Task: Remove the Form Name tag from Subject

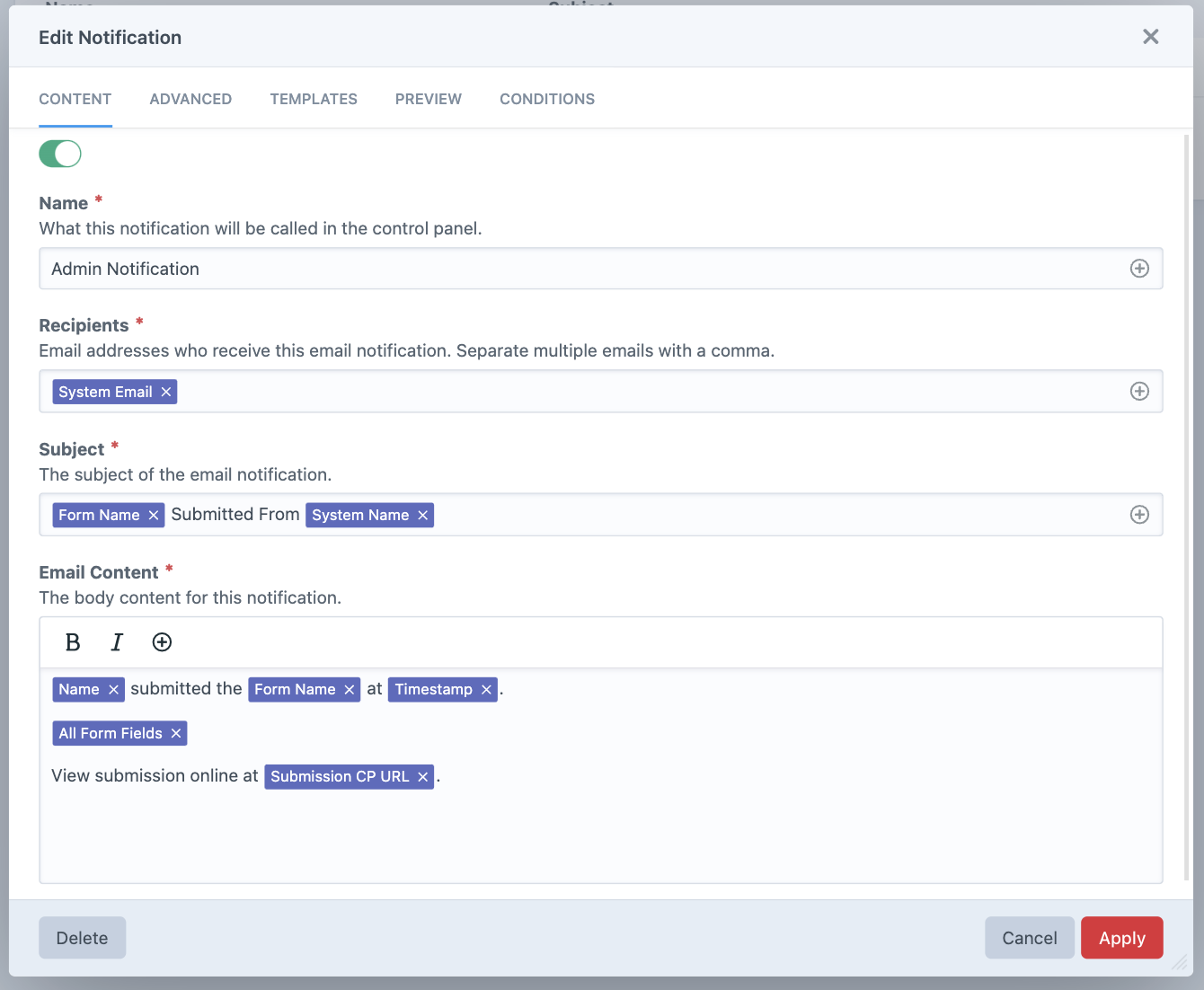Action: (x=153, y=515)
